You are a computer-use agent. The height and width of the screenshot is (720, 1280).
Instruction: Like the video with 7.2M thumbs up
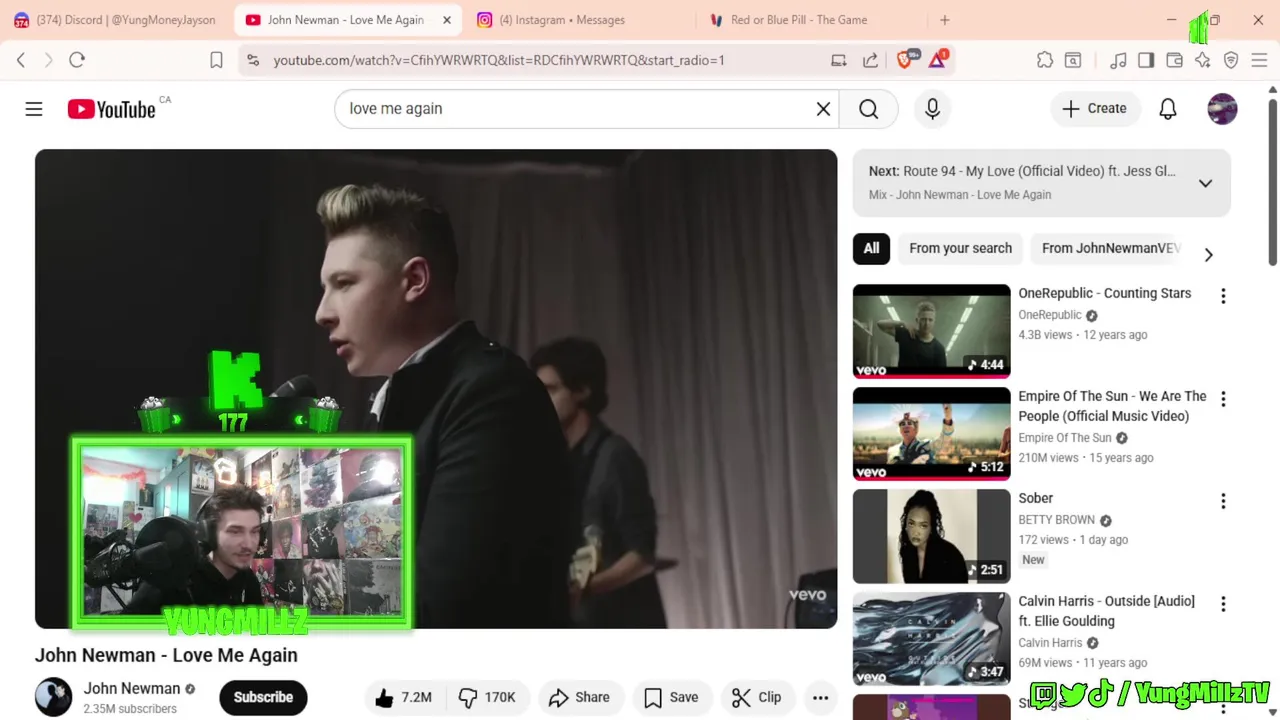(x=404, y=698)
